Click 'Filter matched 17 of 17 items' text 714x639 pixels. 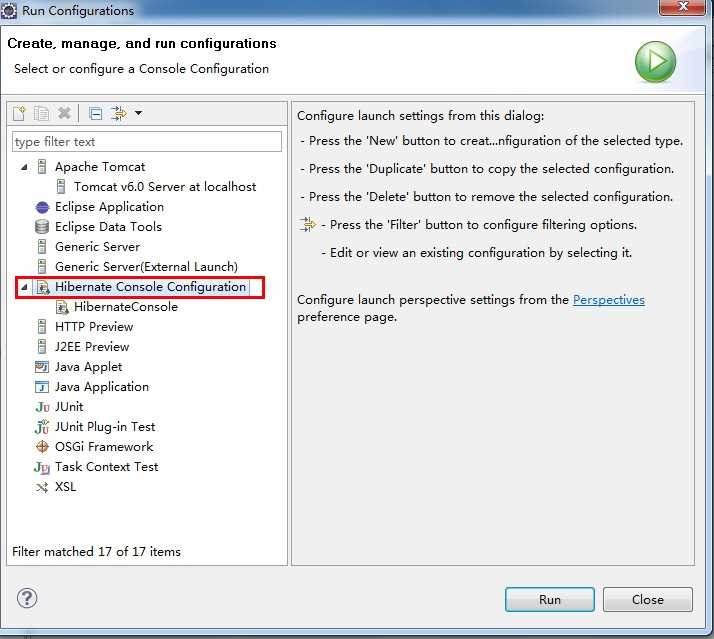pyautogui.click(x=97, y=552)
